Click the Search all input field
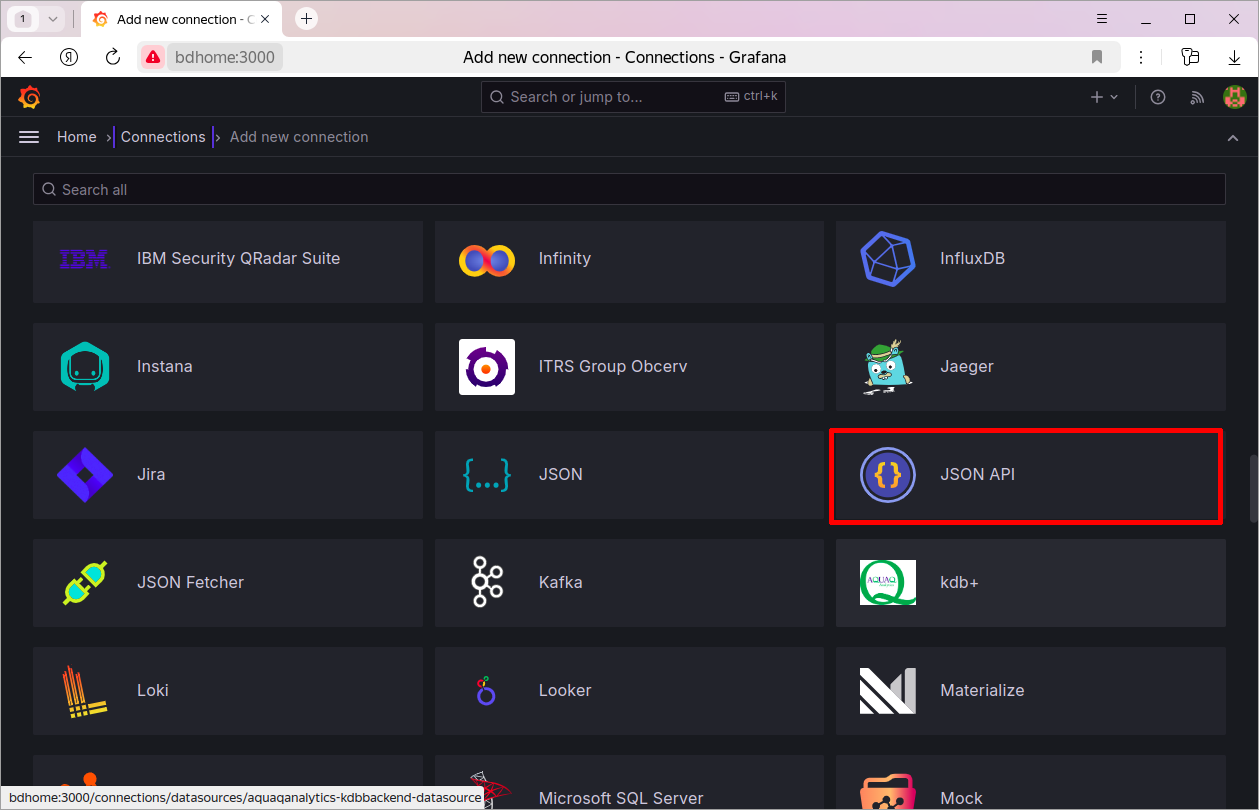The image size is (1259, 810). [629, 189]
